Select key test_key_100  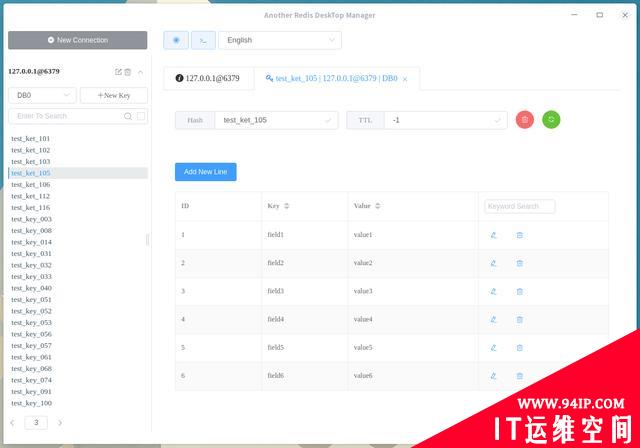tap(78, 403)
